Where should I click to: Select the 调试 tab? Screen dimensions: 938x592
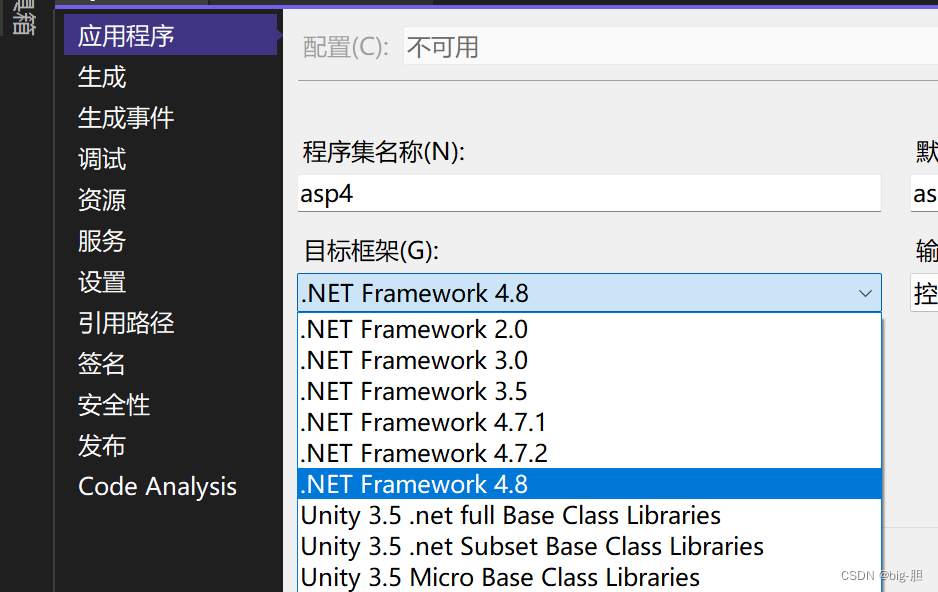point(102,159)
